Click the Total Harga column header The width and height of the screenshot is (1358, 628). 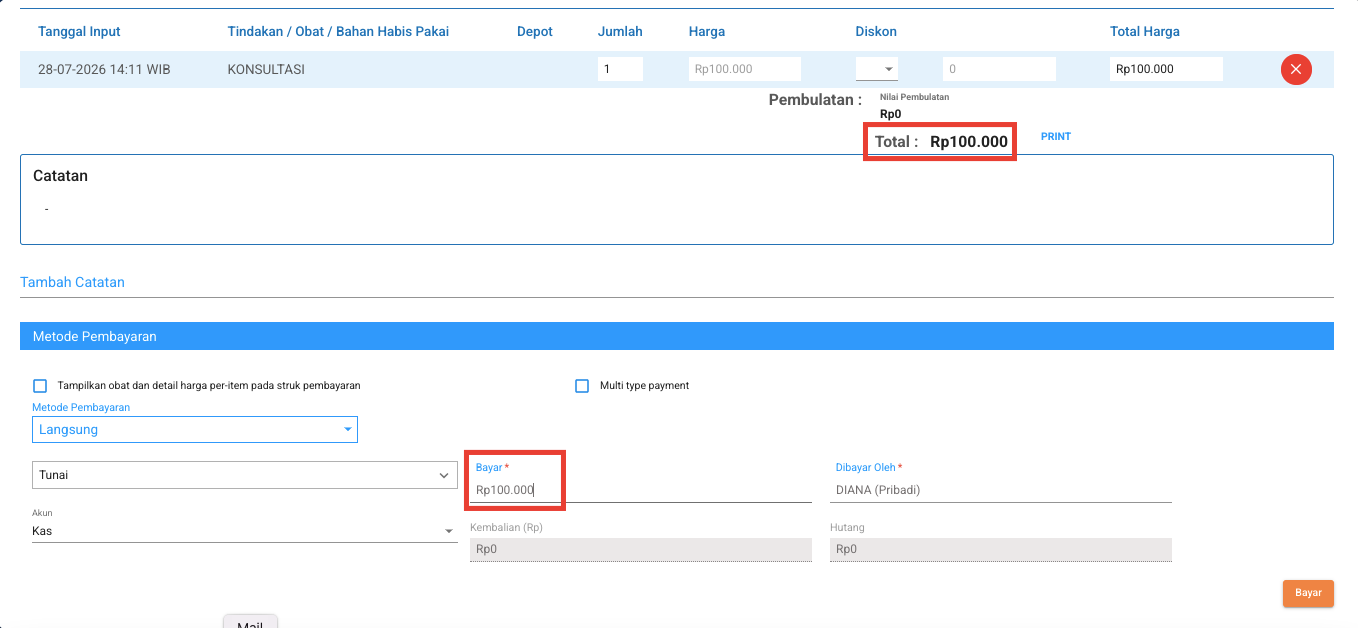pyautogui.click(x=1145, y=32)
